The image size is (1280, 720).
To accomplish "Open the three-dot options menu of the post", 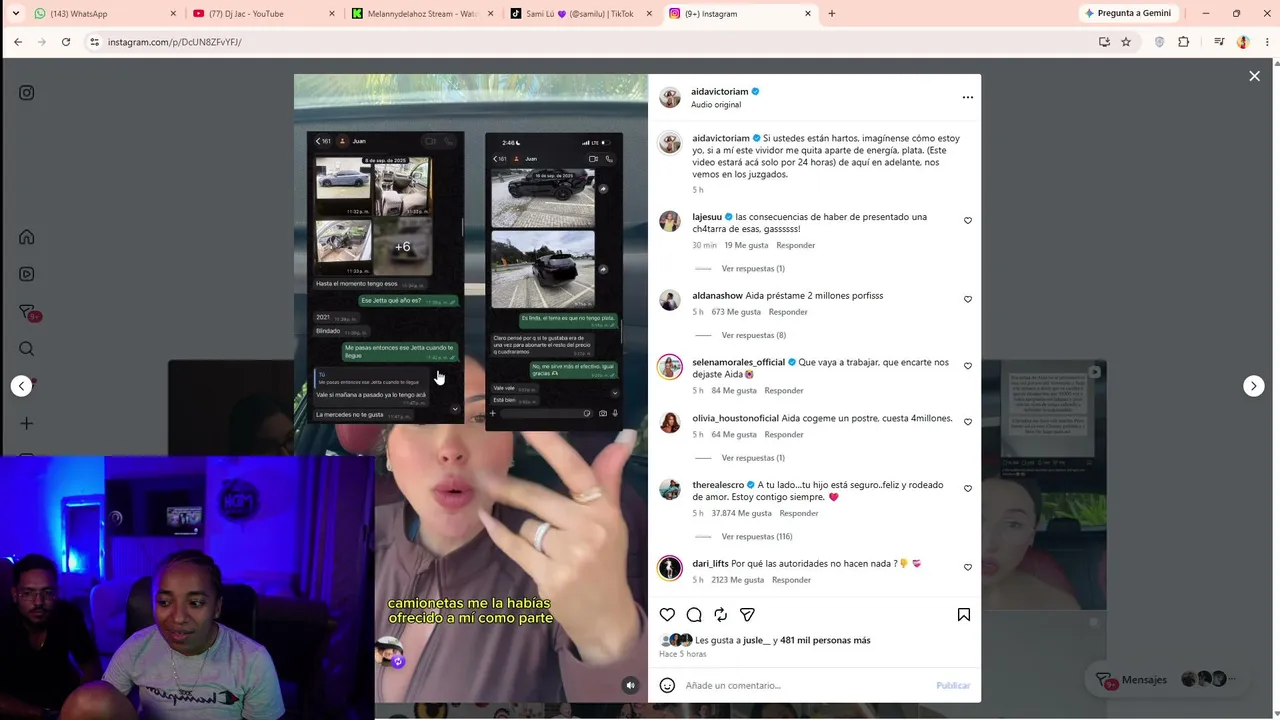I will 967,97.
